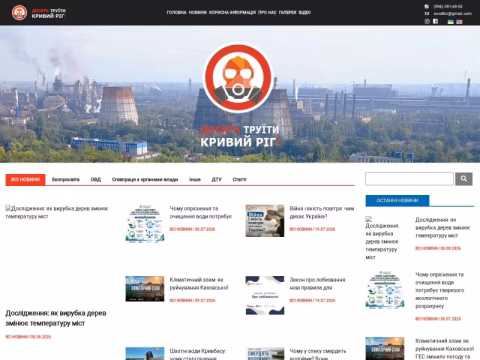Open article Шахтні води Кривбасу

(198, 354)
